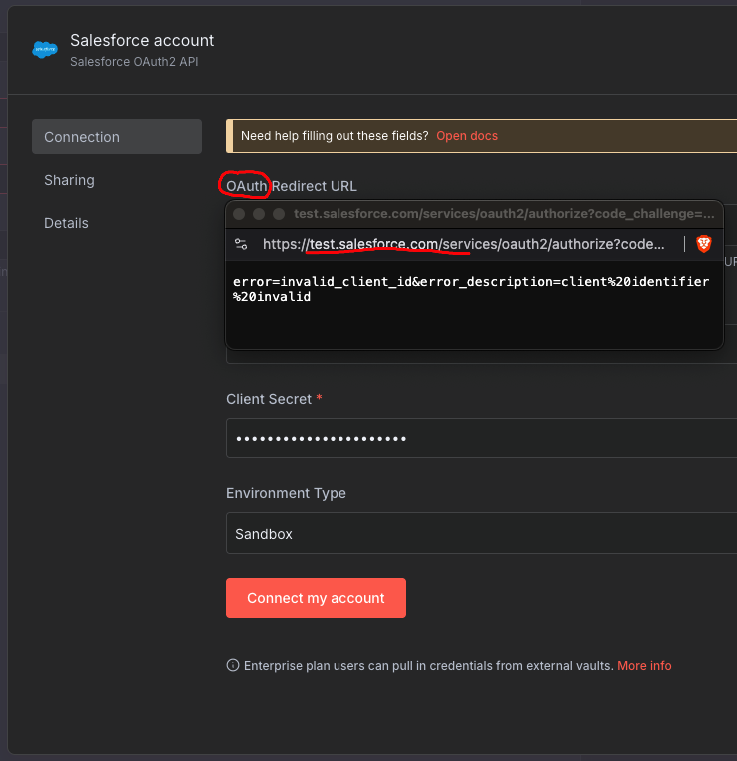Click the Salesforce account heading
This screenshot has height=761, width=737.
coord(142,41)
